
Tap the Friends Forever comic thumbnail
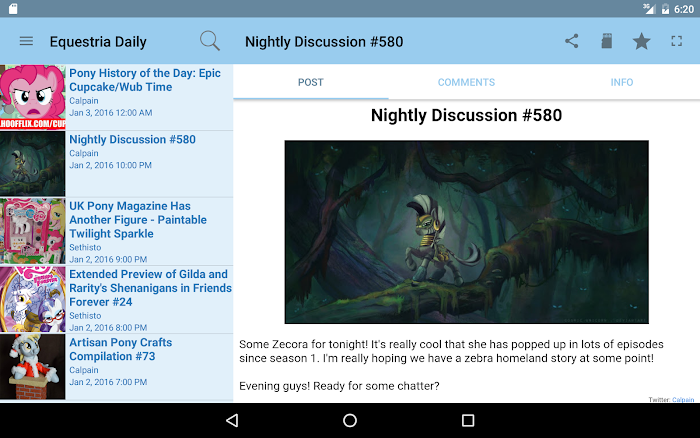pyautogui.click(x=33, y=299)
